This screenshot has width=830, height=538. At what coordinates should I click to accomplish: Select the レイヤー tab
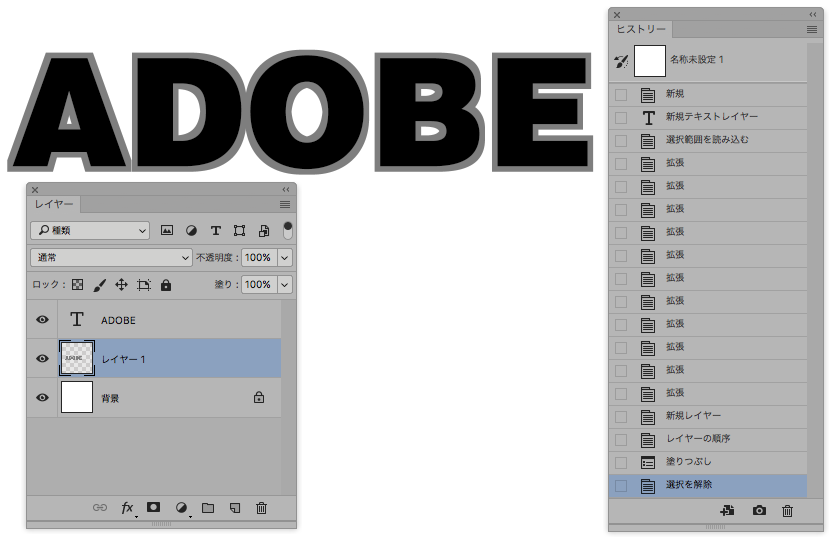[53, 204]
